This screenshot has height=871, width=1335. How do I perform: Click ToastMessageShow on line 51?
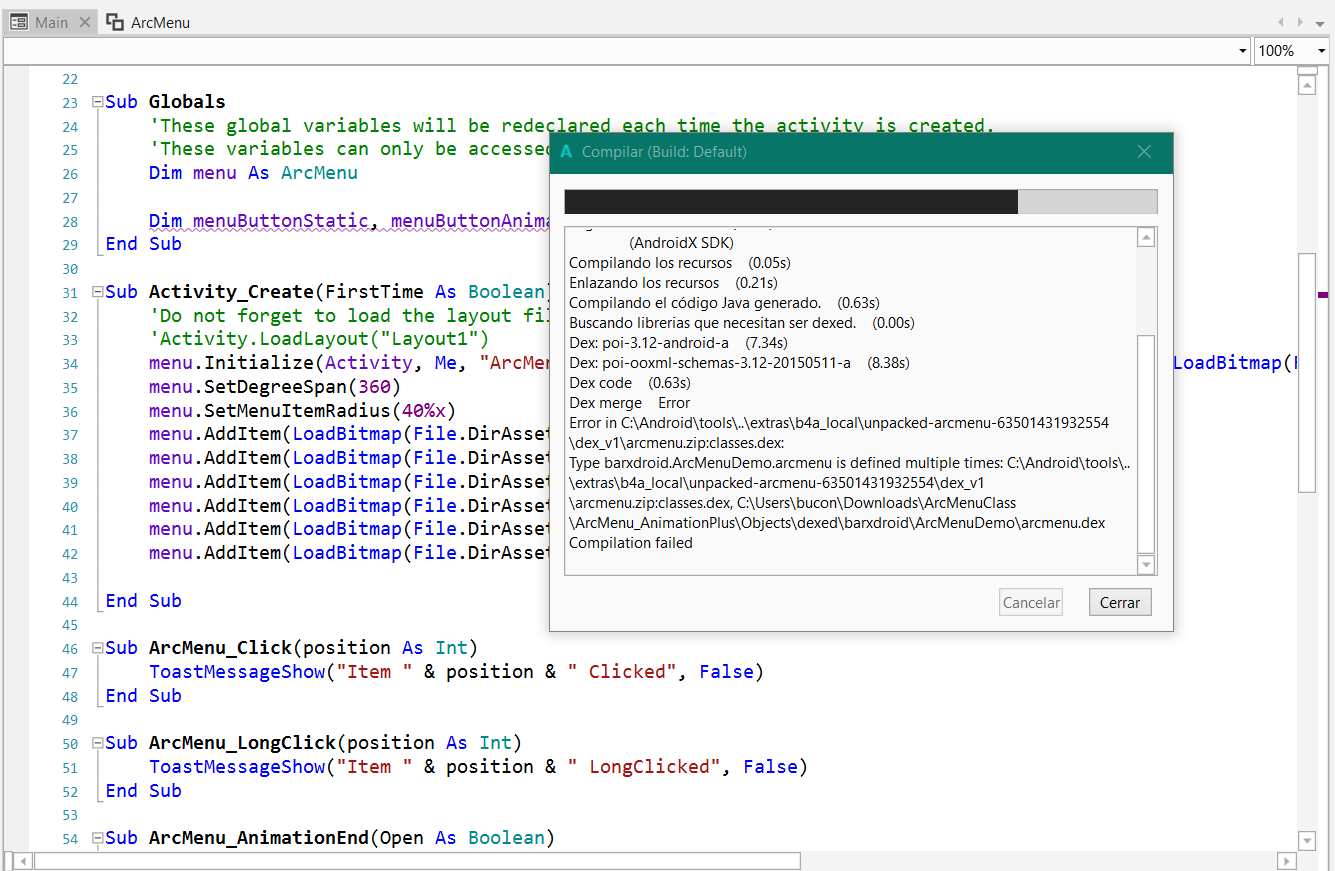(238, 767)
